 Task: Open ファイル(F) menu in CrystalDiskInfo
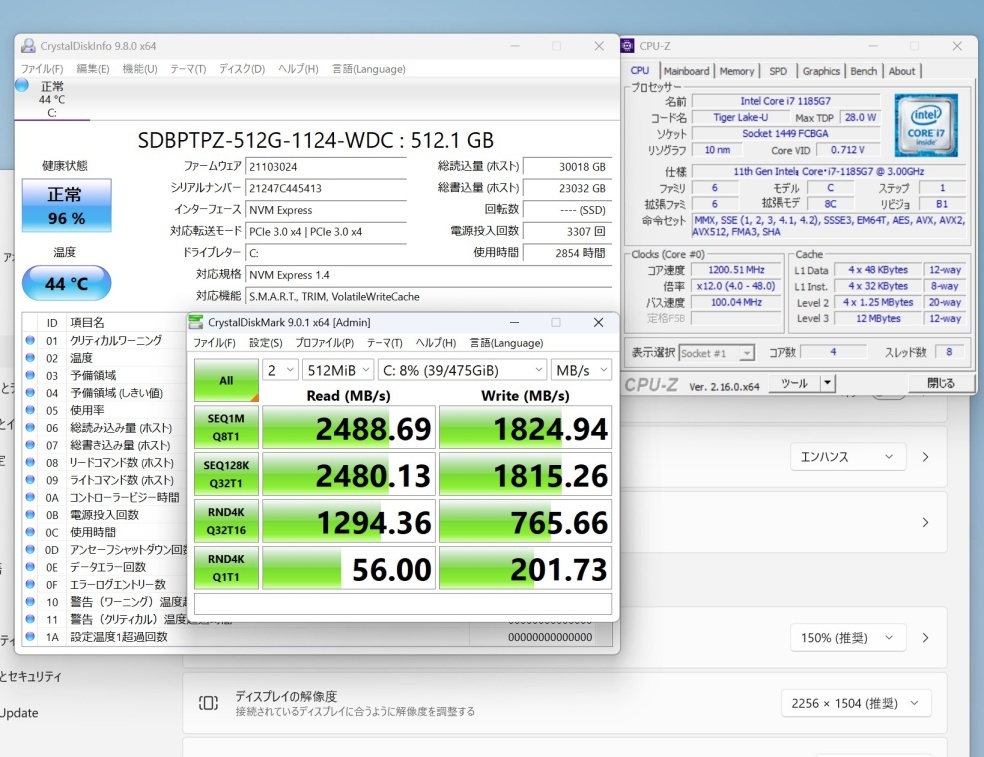[42, 69]
